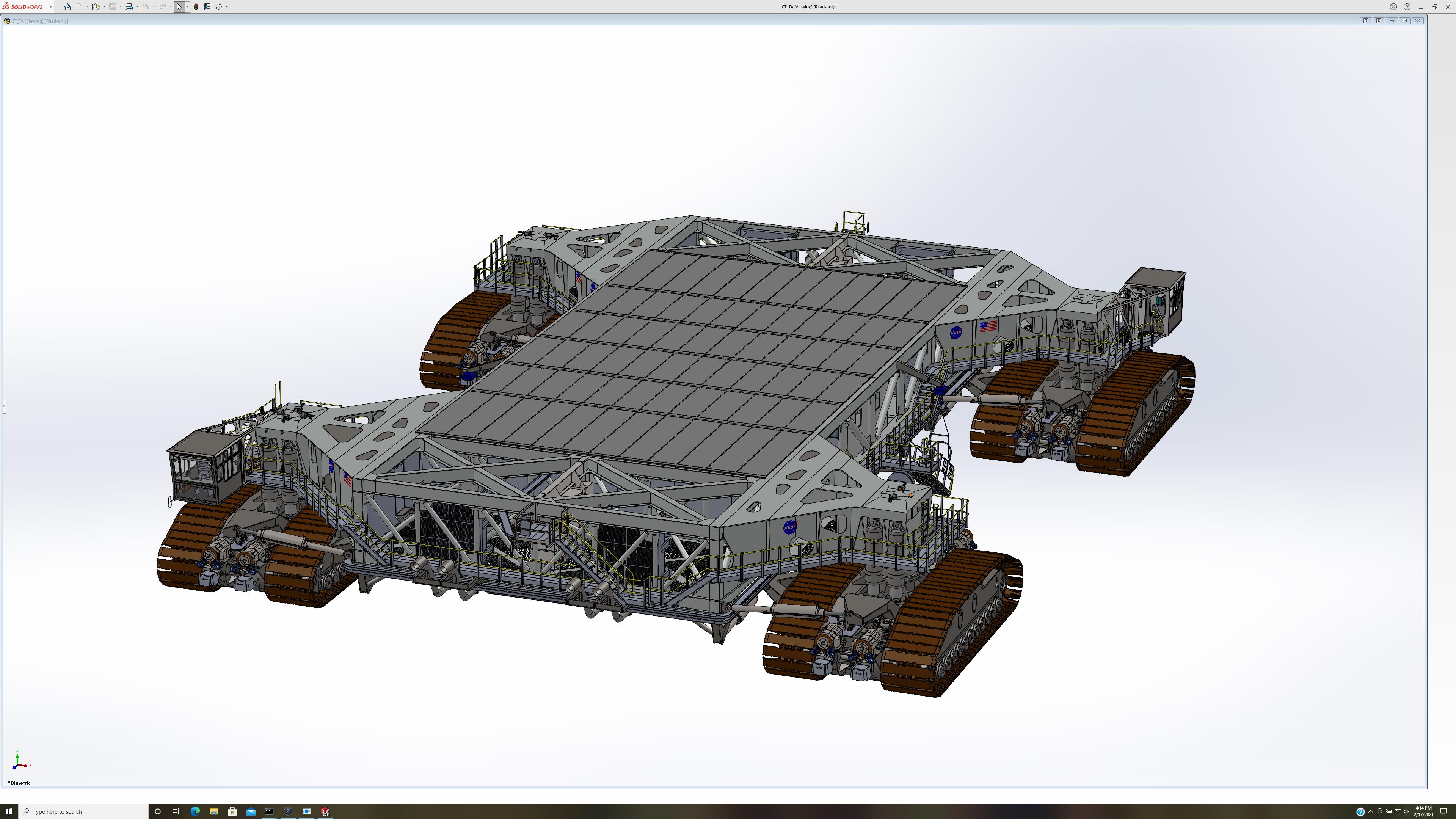Image resolution: width=1456 pixels, height=819 pixels.
Task: Click the Print icon
Action: (129, 7)
